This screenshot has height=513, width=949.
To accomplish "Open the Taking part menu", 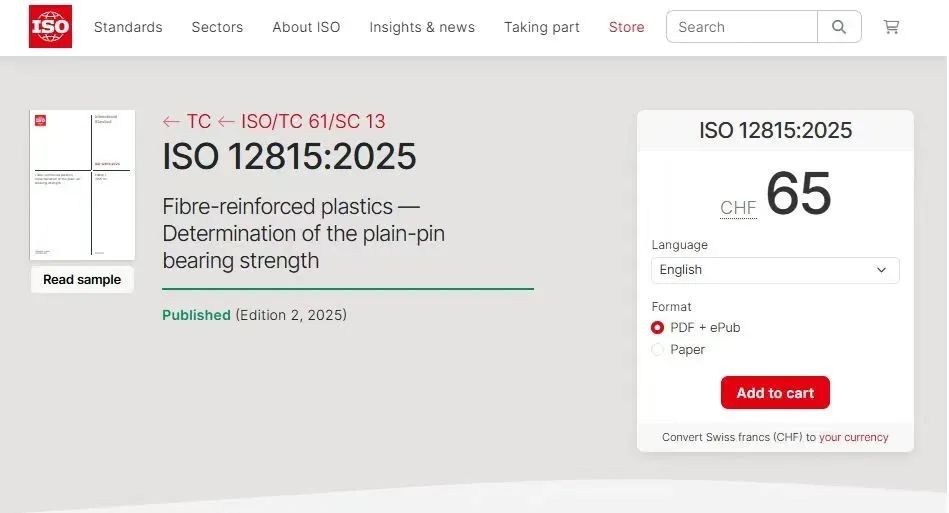I will click(x=541, y=27).
